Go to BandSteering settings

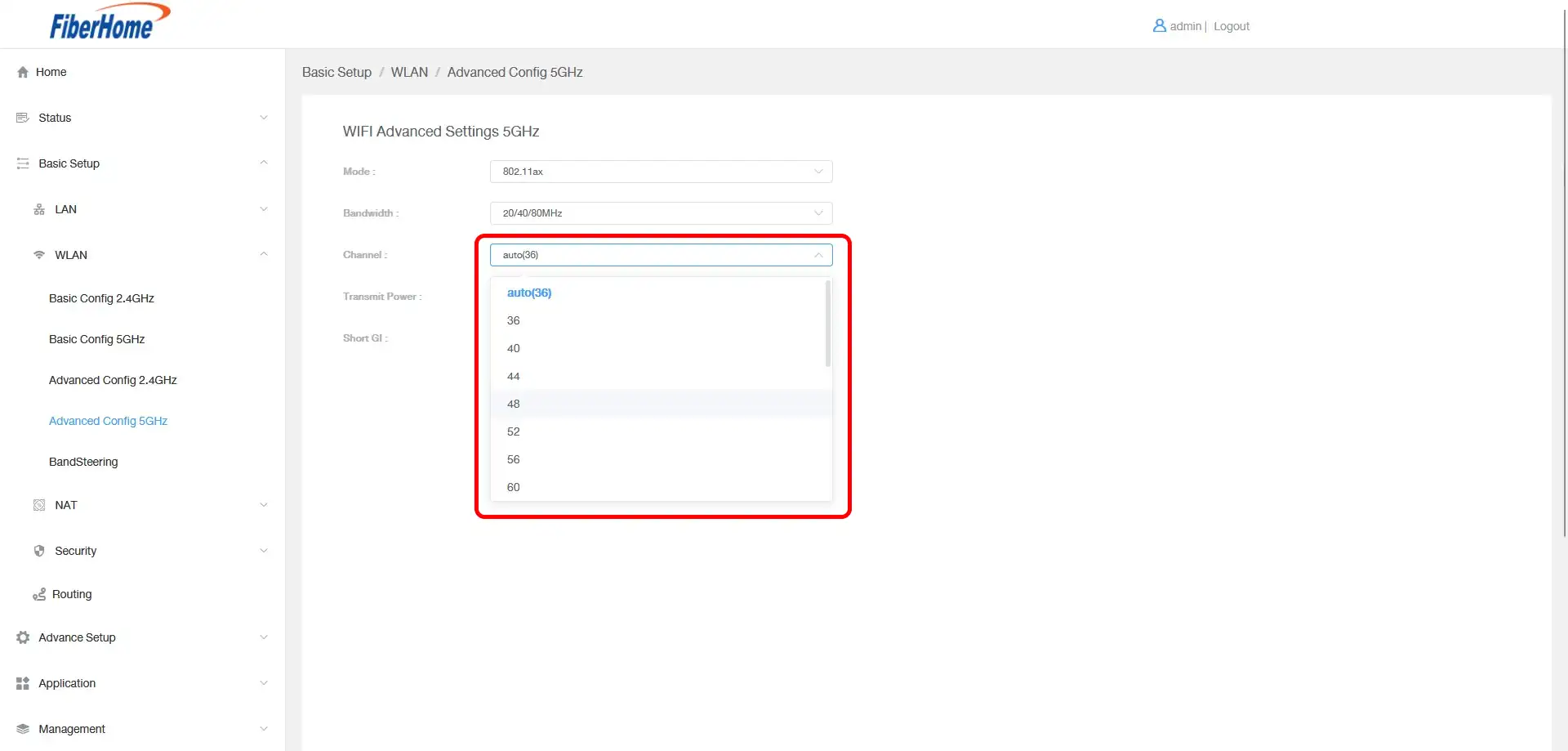(83, 462)
